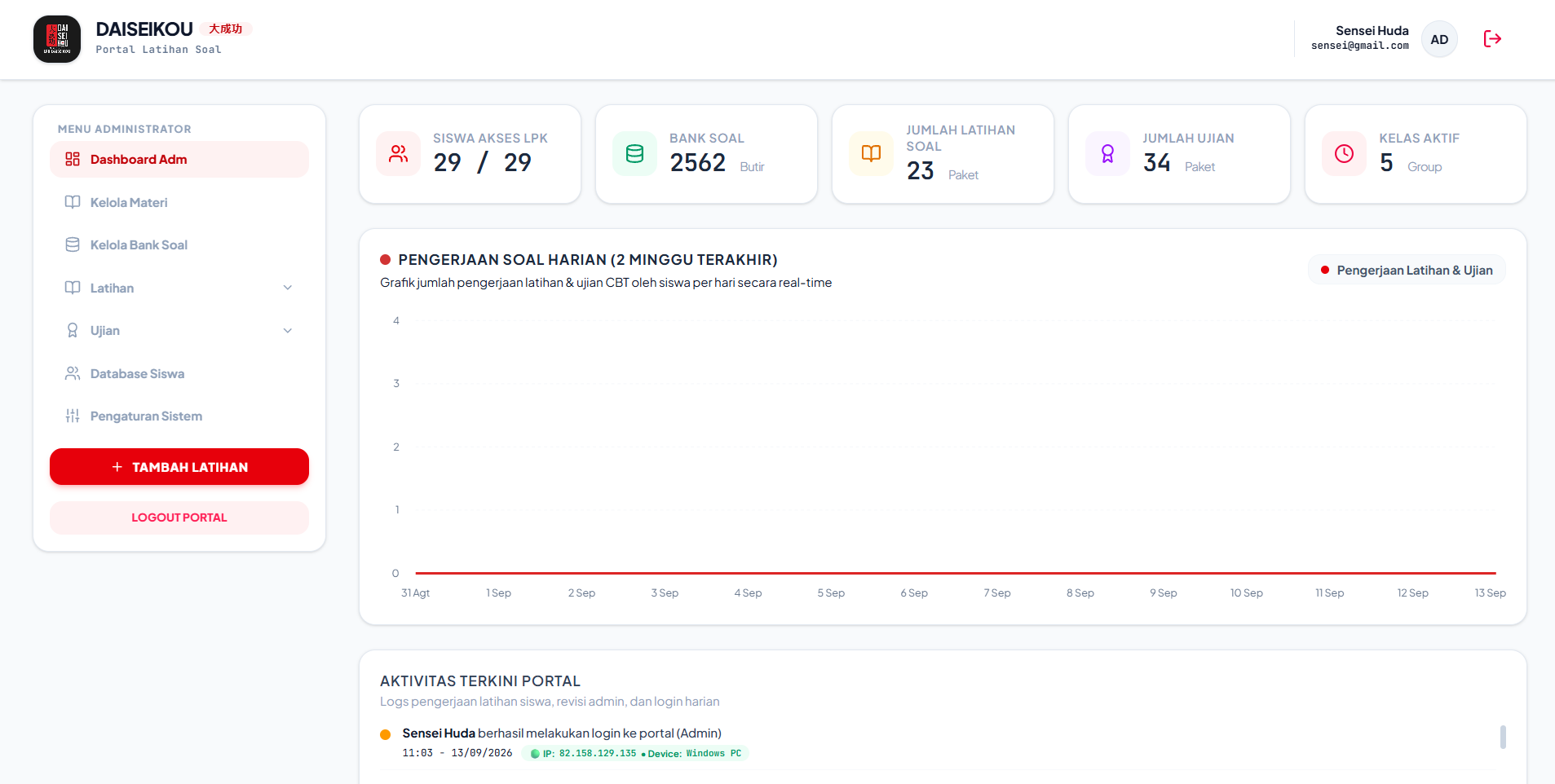Click the Kelola Bank Soal database icon

73,244
